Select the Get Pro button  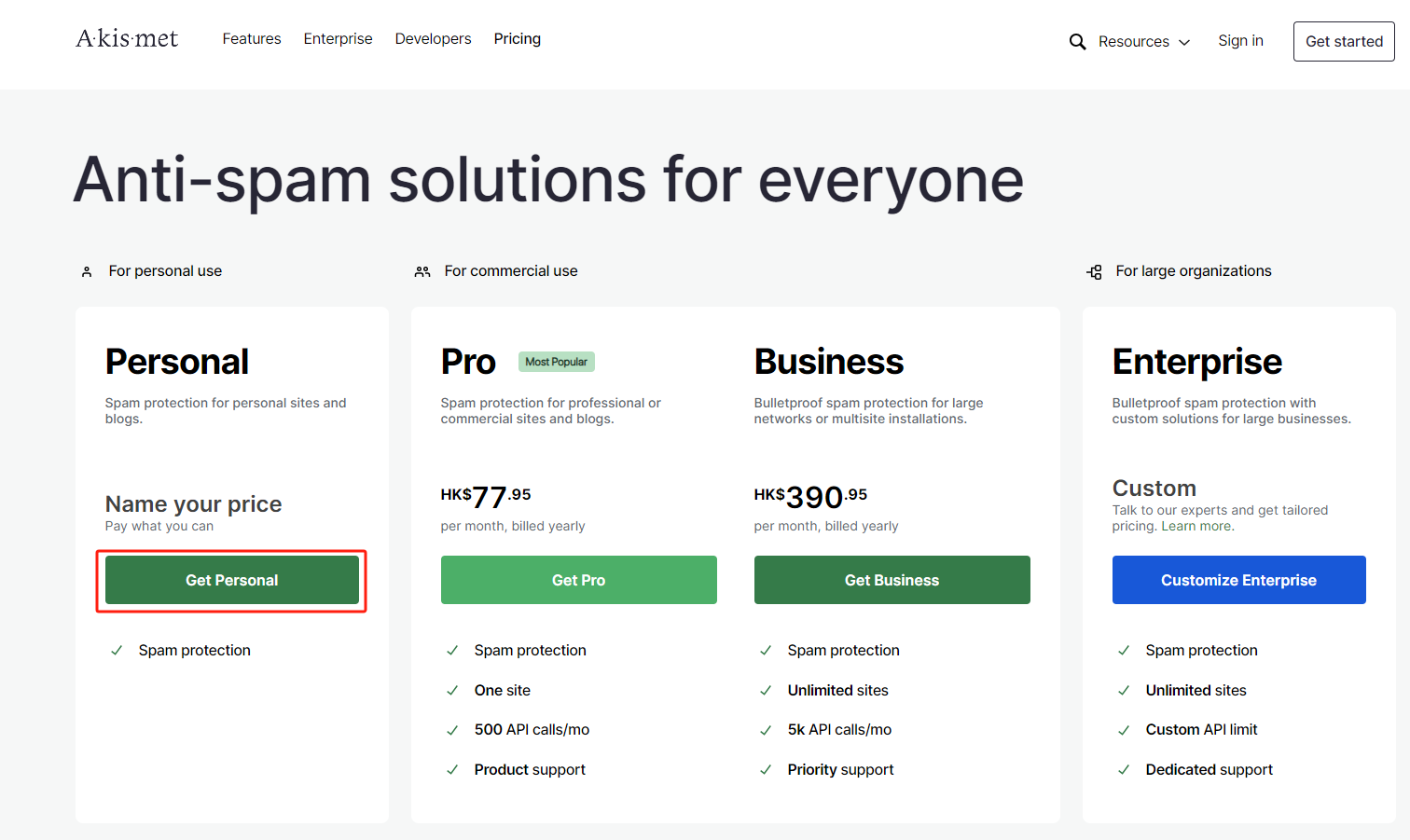(579, 580)
